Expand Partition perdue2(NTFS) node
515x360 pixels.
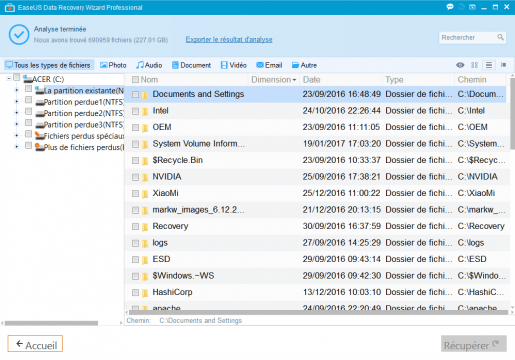pyautogui.click(x=16, y=113)
